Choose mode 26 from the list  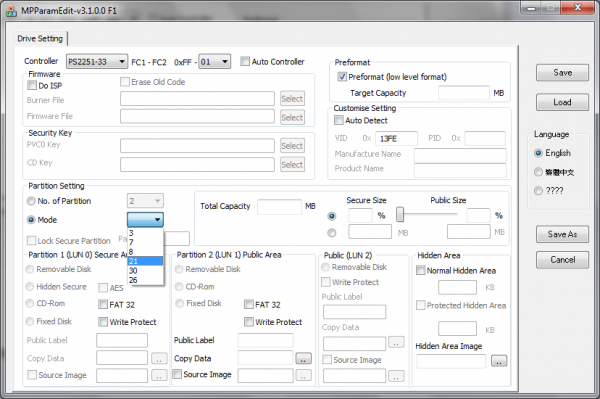click(145, 280)
